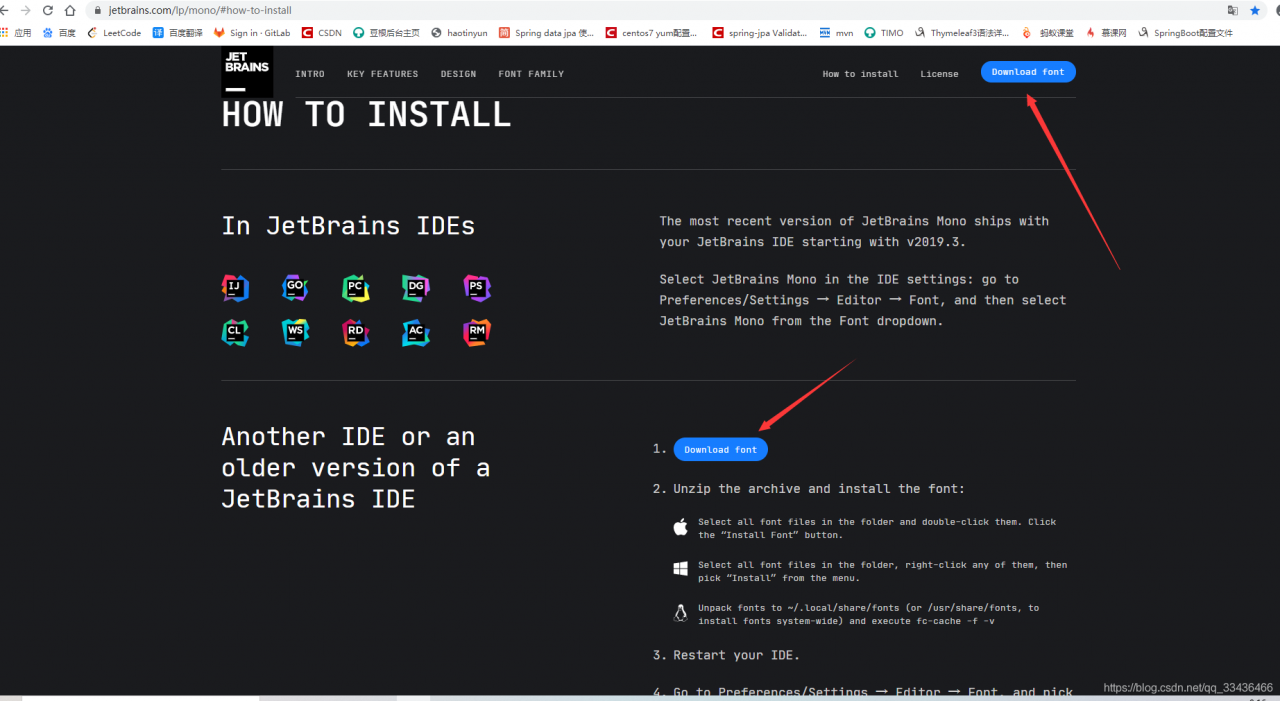This screenshot has height=701, width=1280.
Task: Open the 蚂蚁课堂 bookmark
Action: click(1048, 33)
